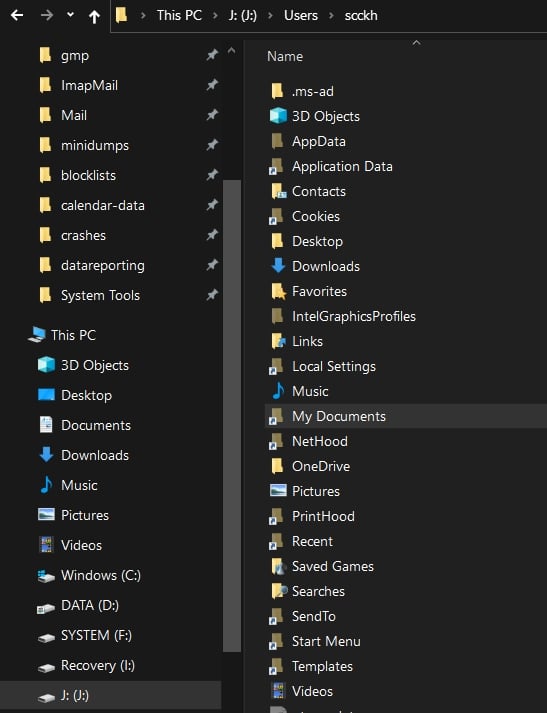
Task: Click Music note icon in file list
Action: (x=278, y=391)
